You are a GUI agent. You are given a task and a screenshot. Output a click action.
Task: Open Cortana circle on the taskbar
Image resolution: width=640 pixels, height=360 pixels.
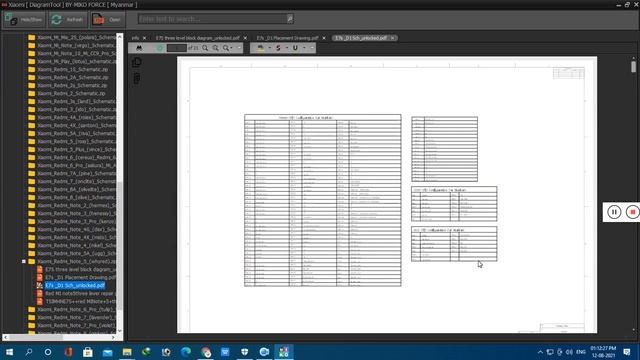pos(48,352)
